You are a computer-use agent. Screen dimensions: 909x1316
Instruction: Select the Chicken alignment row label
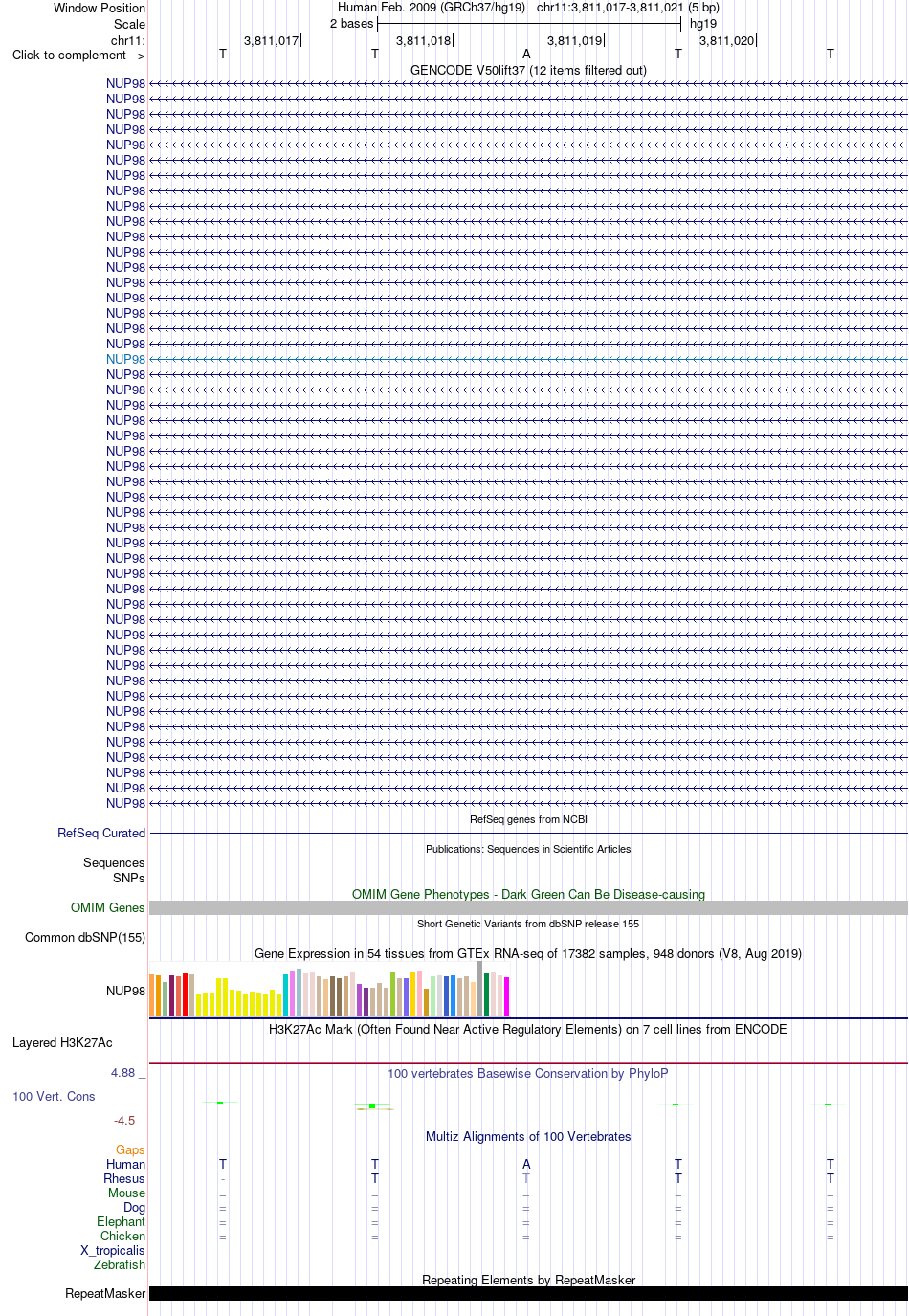(122, 1236)
